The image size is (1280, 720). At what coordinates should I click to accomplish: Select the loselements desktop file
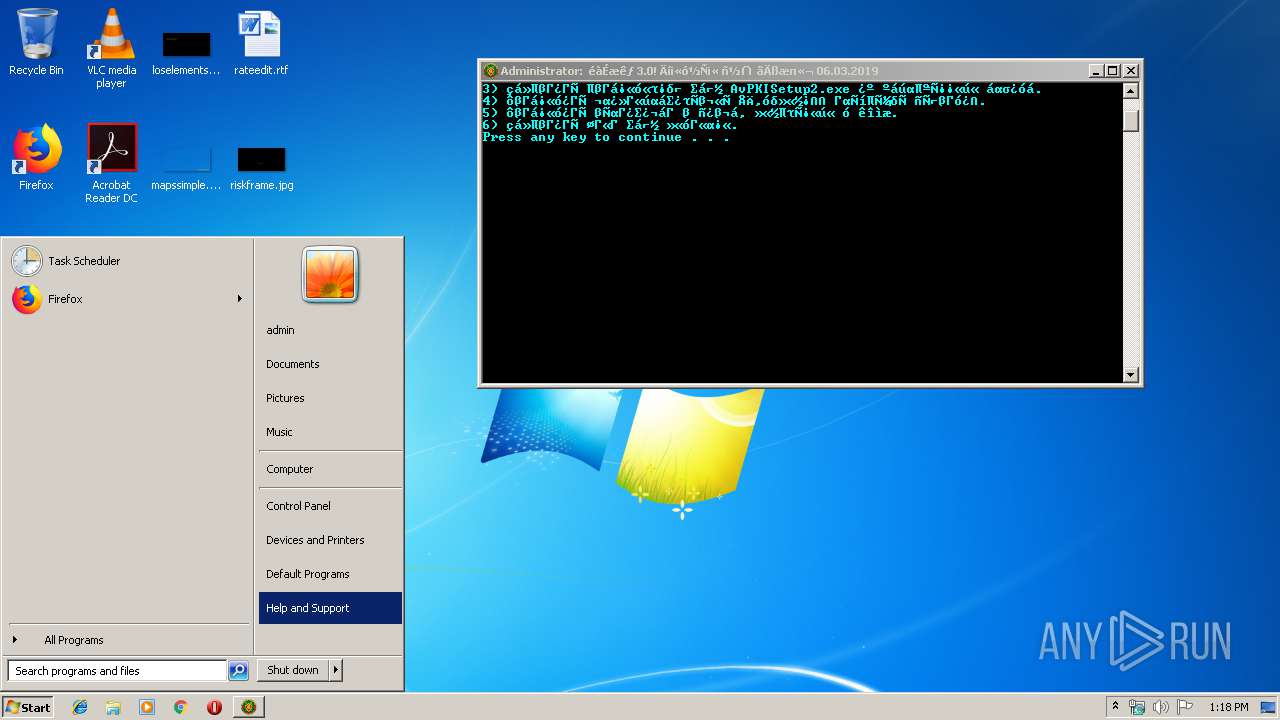click(x=186, y=52)
